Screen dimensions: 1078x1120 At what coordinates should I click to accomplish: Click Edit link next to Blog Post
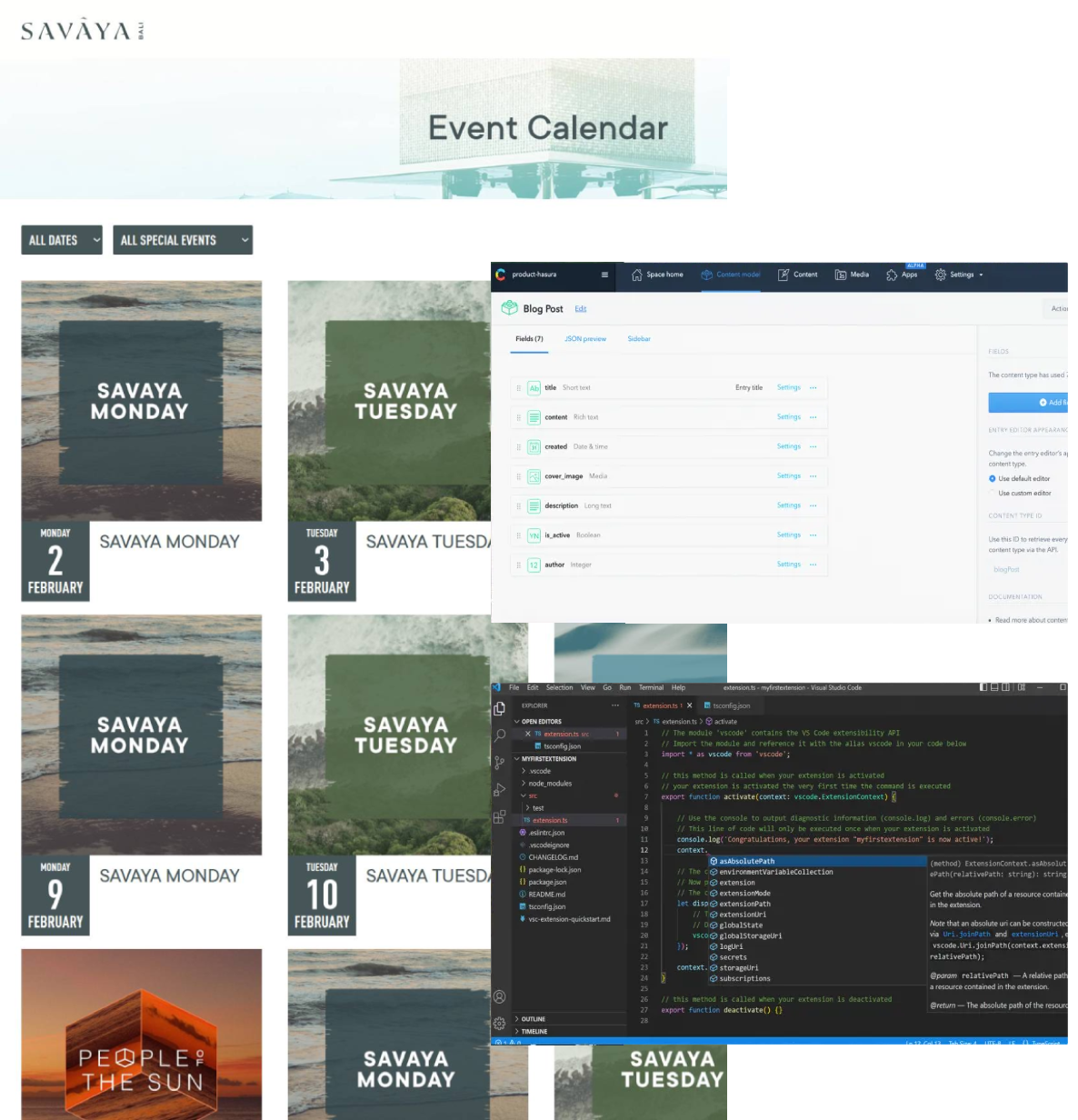pyautogui.click(x=581, y=309)
